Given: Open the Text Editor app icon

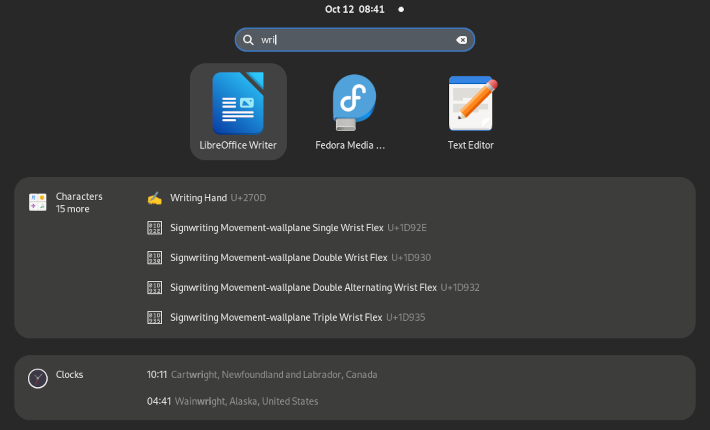Looking at the screenshot, I should coord(470,103).
